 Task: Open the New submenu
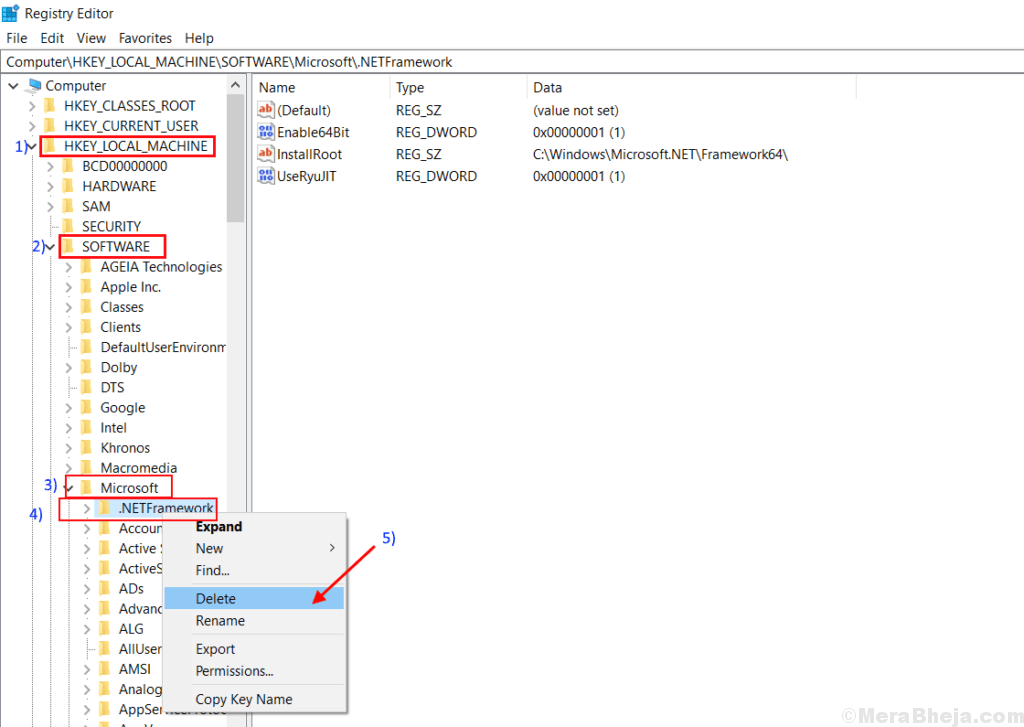coord(209,548)
